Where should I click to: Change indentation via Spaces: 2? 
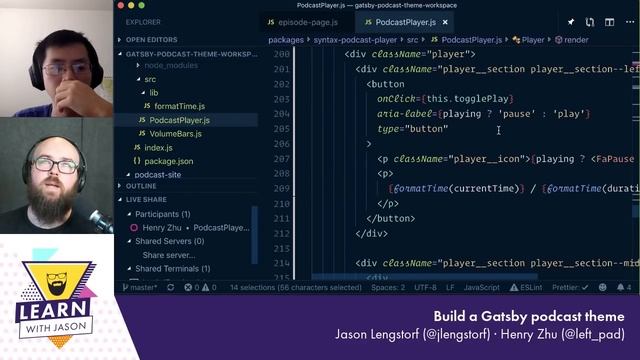tap(388, 287)
